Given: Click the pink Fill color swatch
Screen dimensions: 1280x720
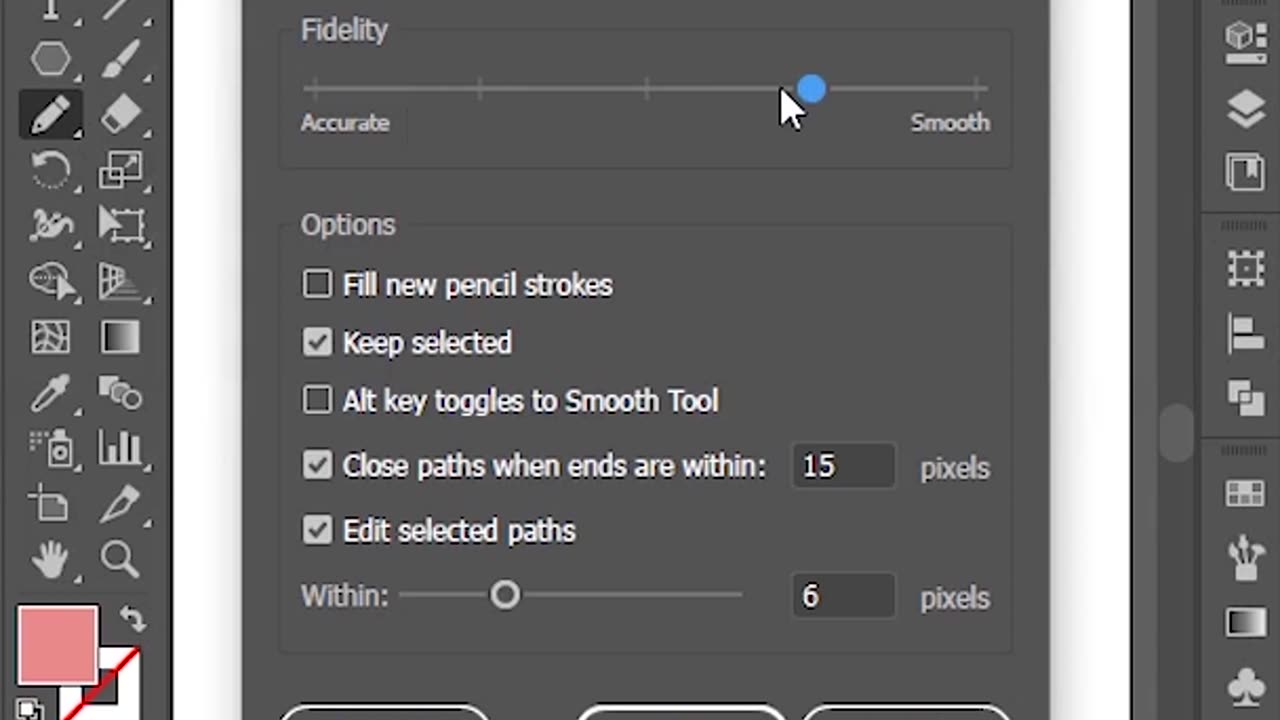Looking at the screenshot, I should pyautogui.click(x=56, y=645).
